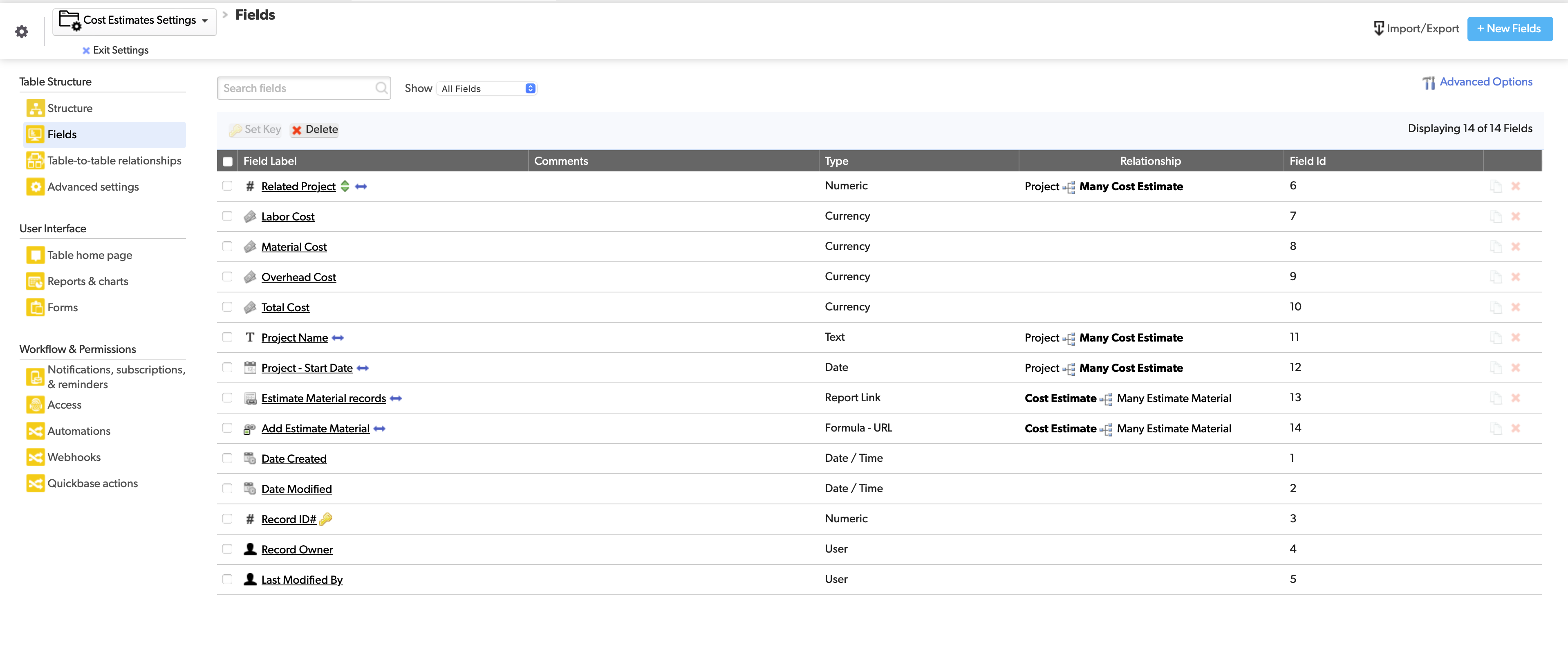Click into the Search fields box
1568x670 pixels.
pyautogui.click(x=297, y=88)
